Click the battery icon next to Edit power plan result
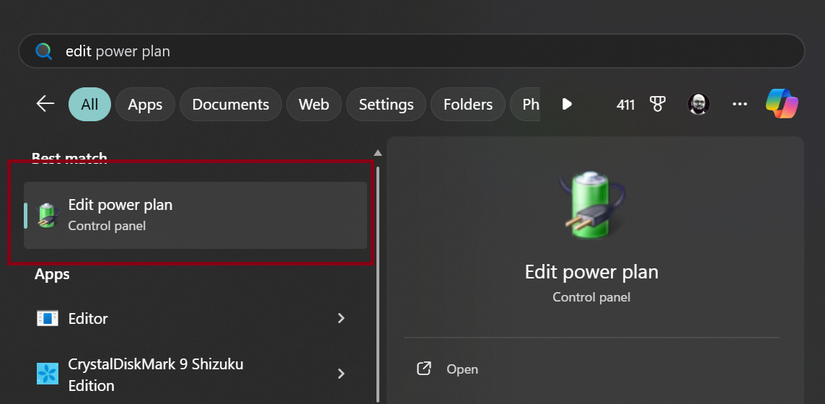This screenshot has width=825, height=404. click(x=47, y=215)
